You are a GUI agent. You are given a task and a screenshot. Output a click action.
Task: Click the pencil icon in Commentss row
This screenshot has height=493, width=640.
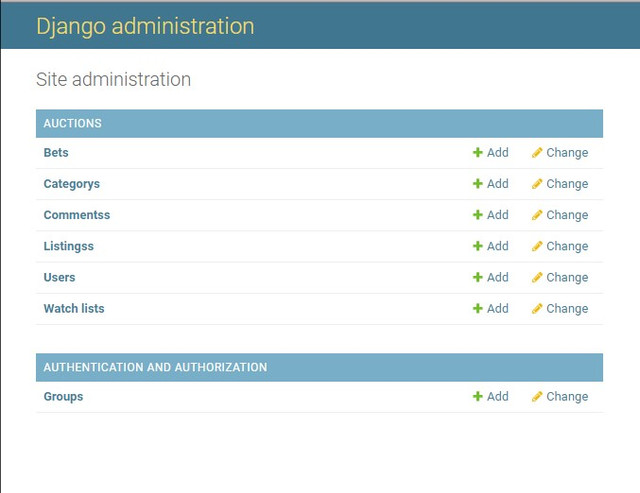coord(537,215)
